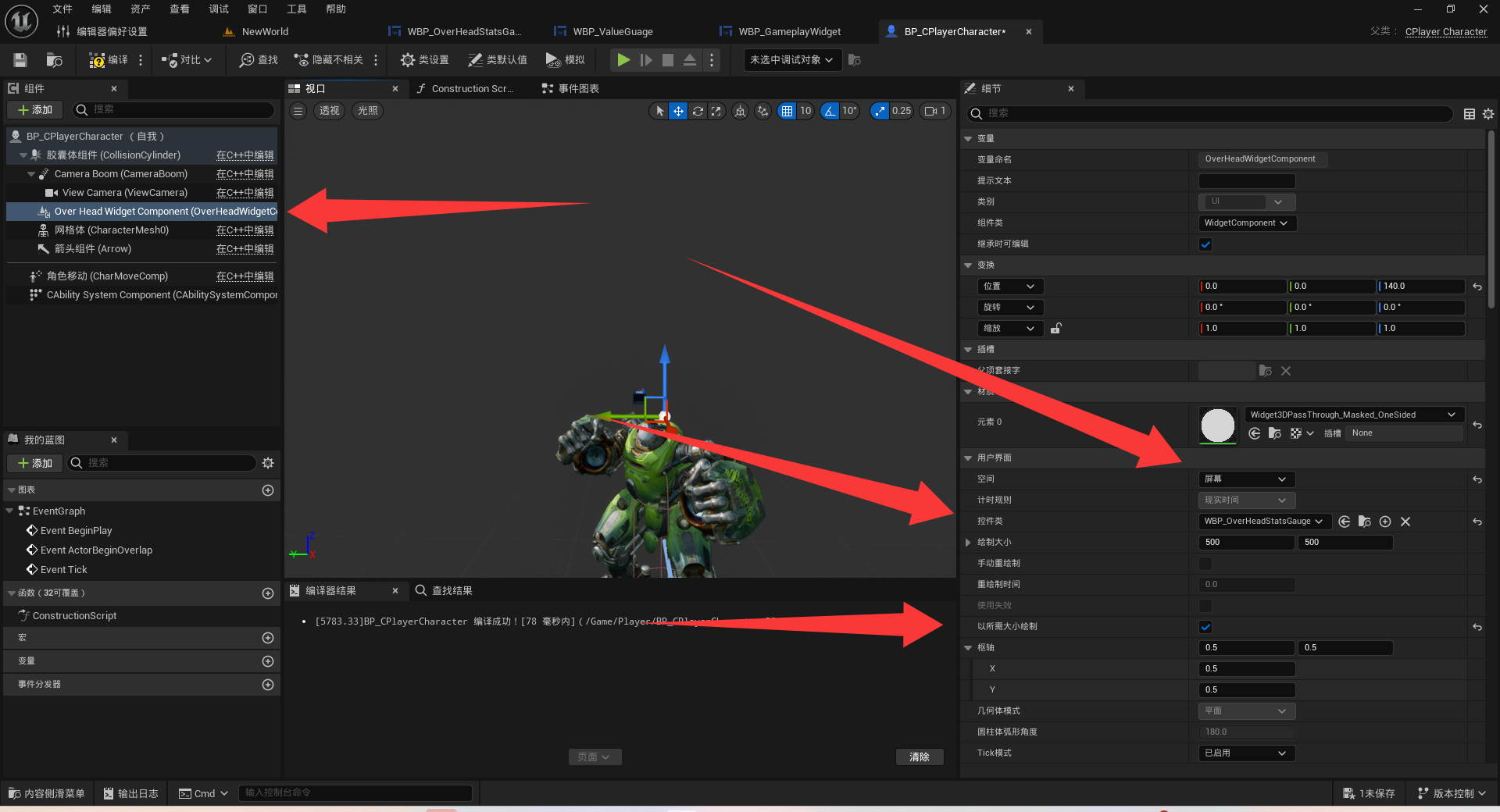Activate the rotate gizmo tool
Viewport: 1500px width, 812px height.
click(x=698, y=111)
